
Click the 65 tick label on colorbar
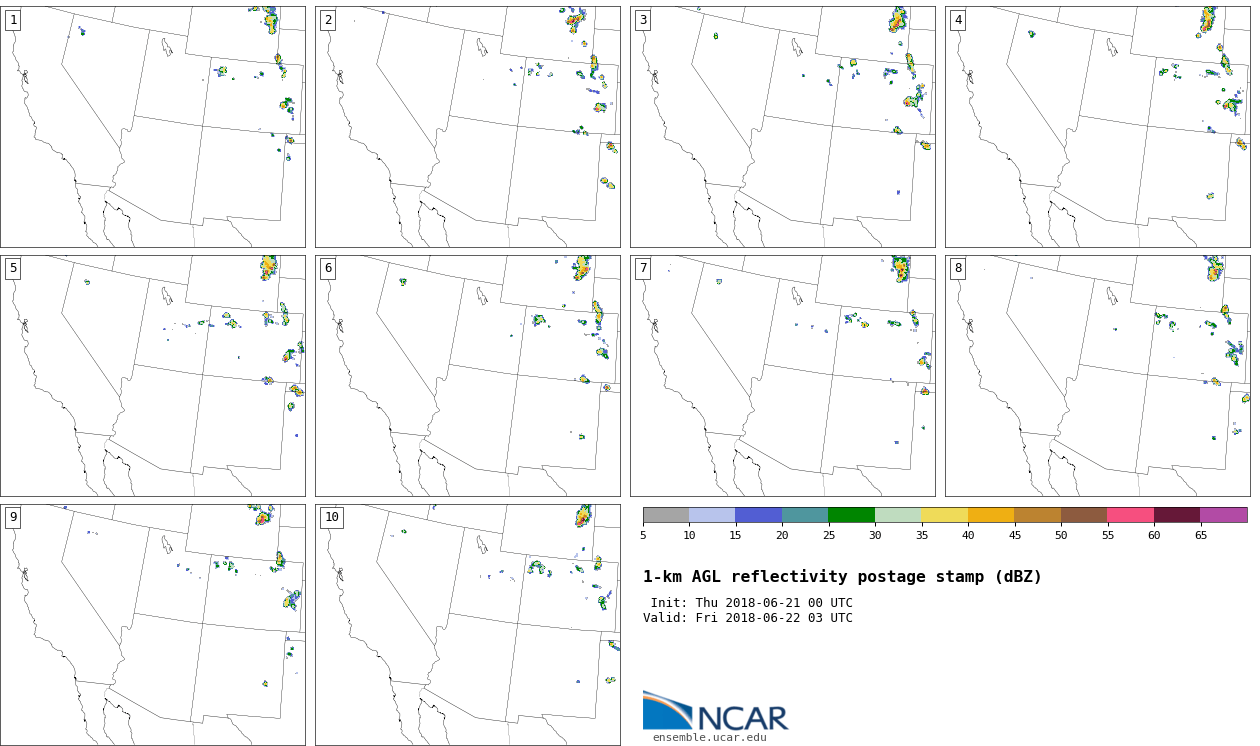[1200, 535]
